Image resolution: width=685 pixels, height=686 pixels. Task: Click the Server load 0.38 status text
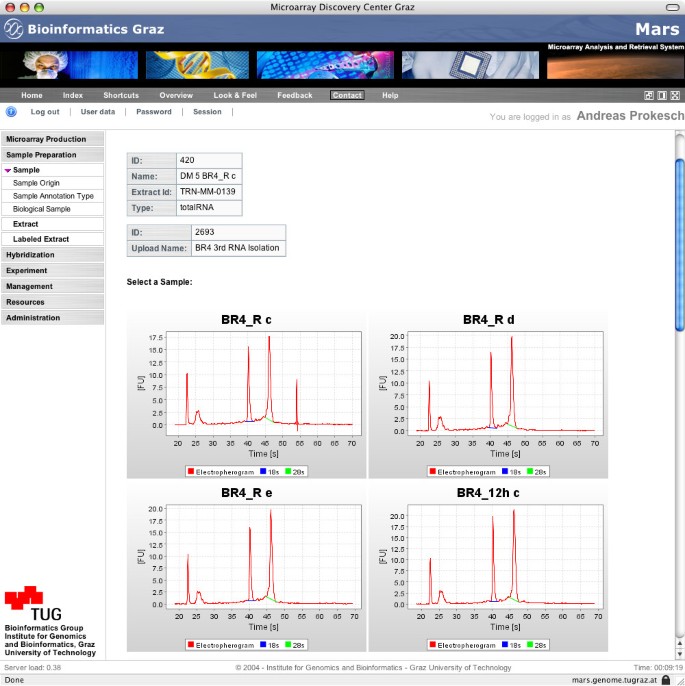(x=33, y=668)
